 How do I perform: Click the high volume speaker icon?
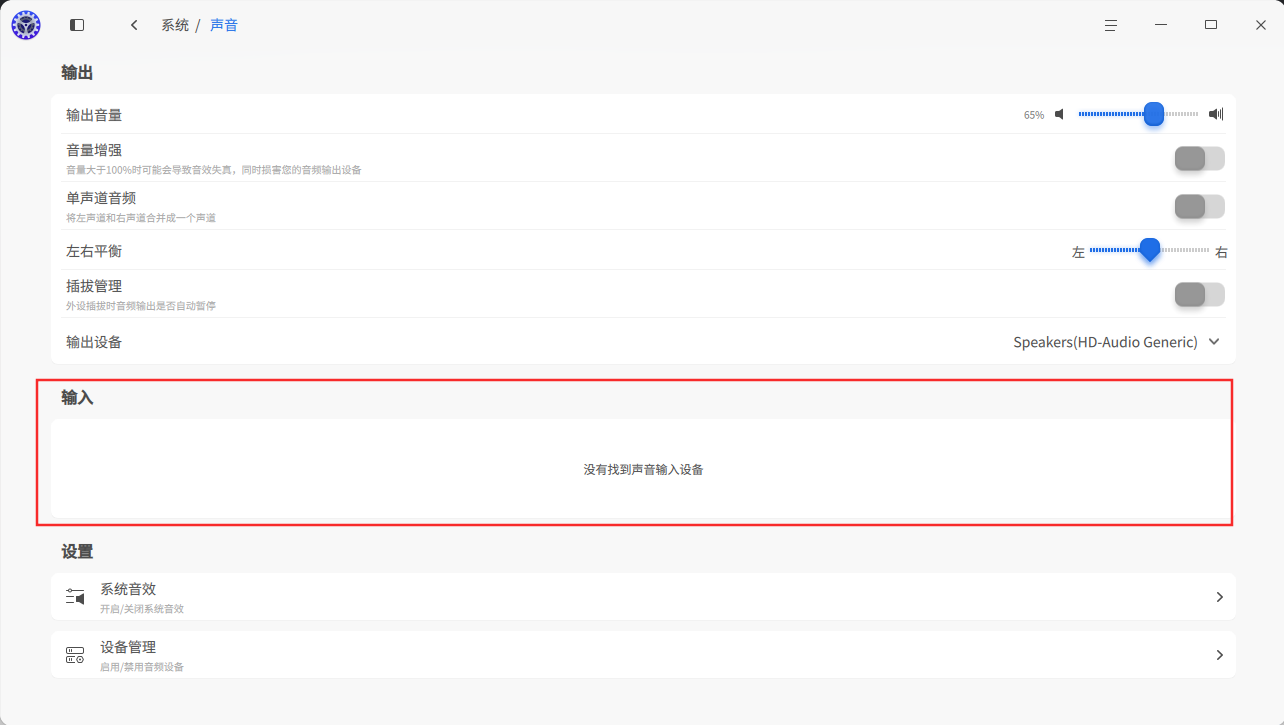tap(1216, 114)
